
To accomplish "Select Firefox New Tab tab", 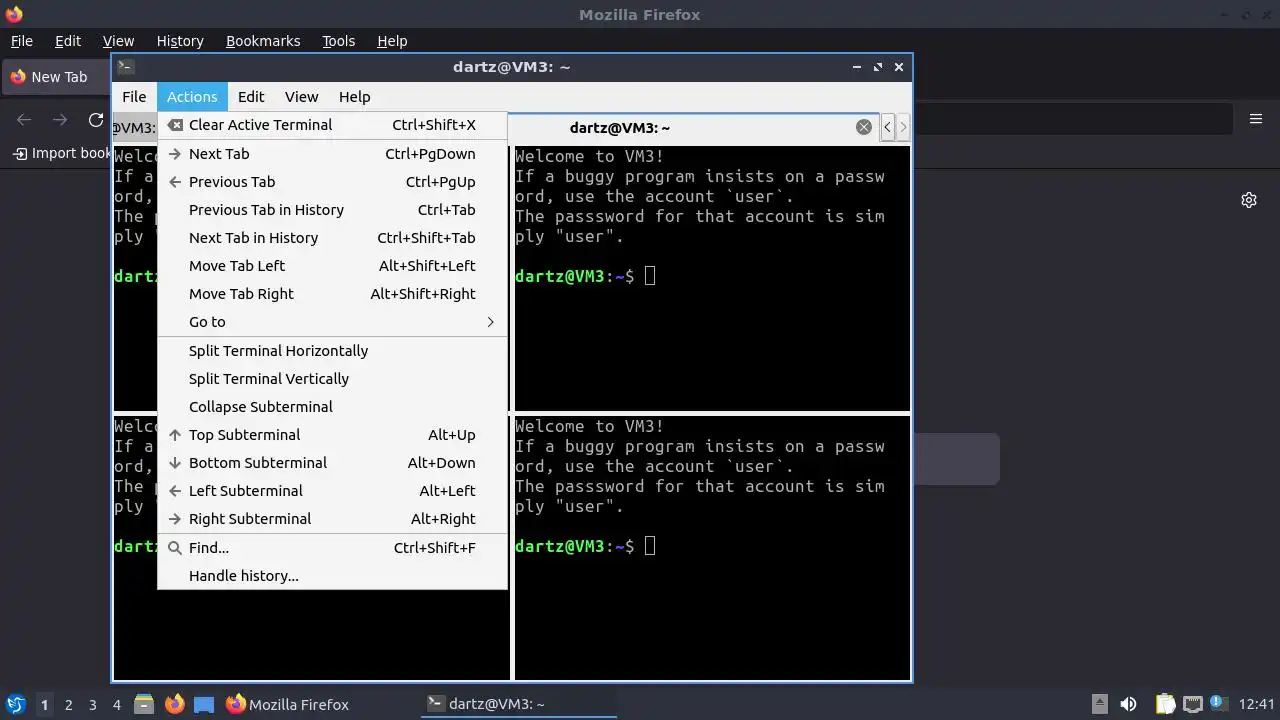I will pos(56,77).
